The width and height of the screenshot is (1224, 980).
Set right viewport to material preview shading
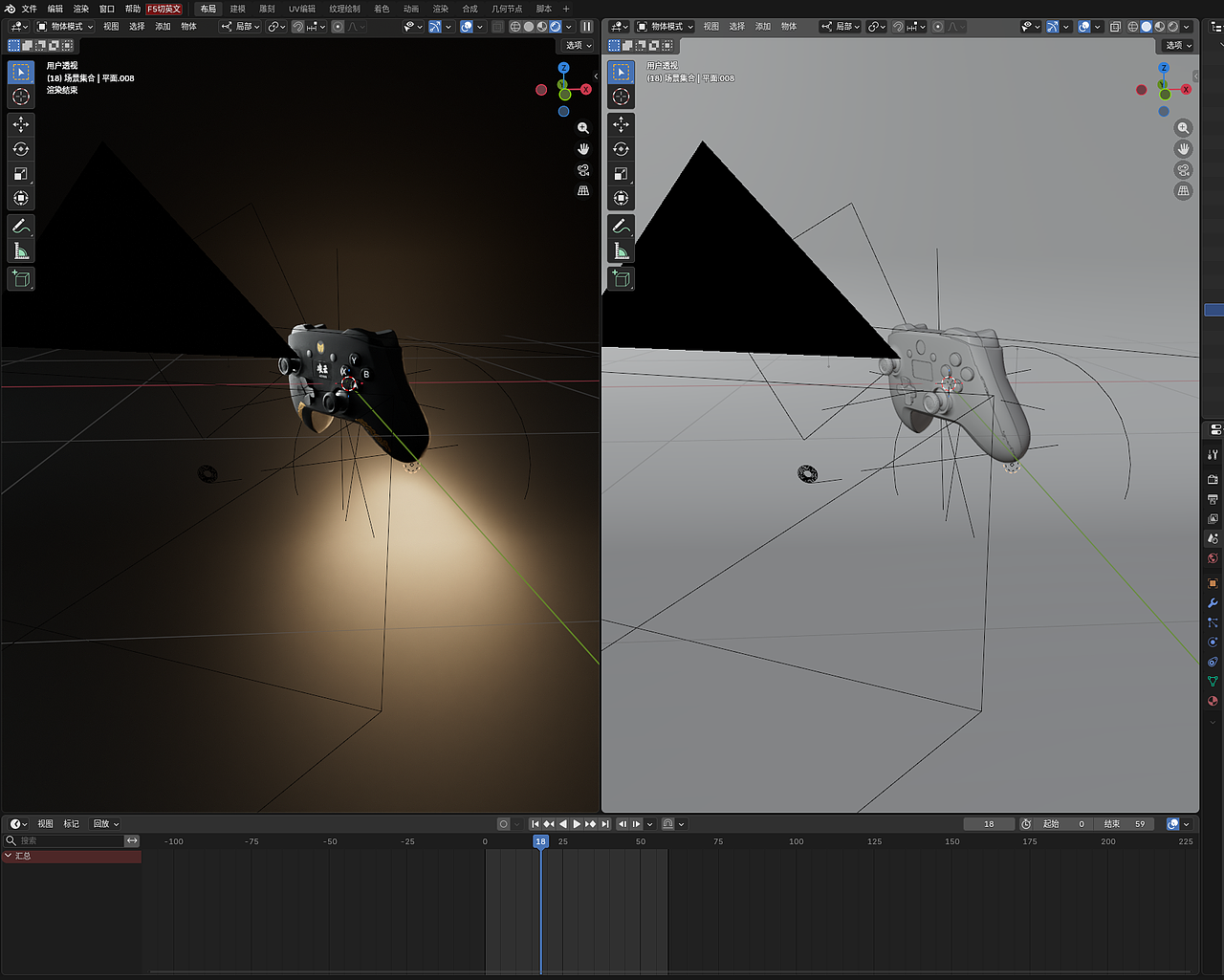(1160, 27)
